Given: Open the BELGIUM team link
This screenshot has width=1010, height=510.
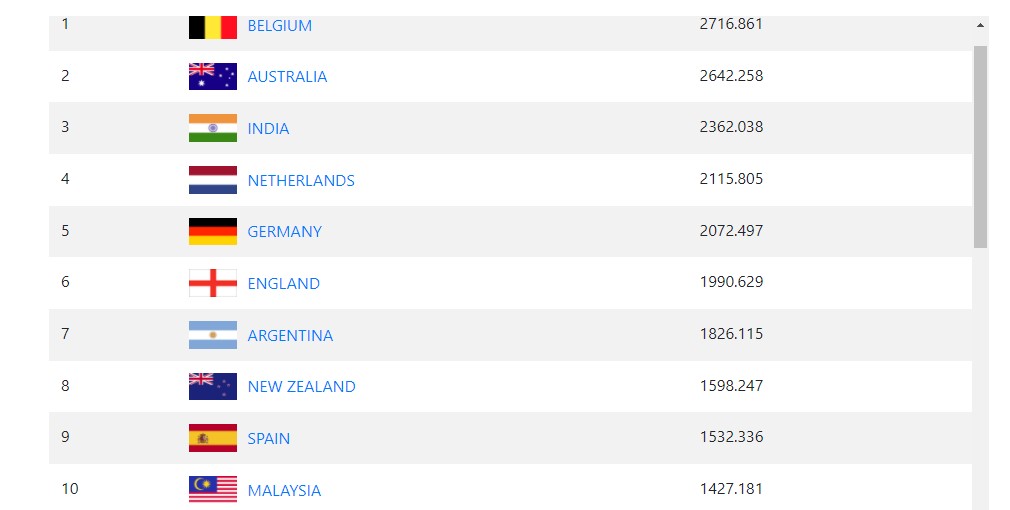Looking at the screenshot, I should [x=280, y=26].
